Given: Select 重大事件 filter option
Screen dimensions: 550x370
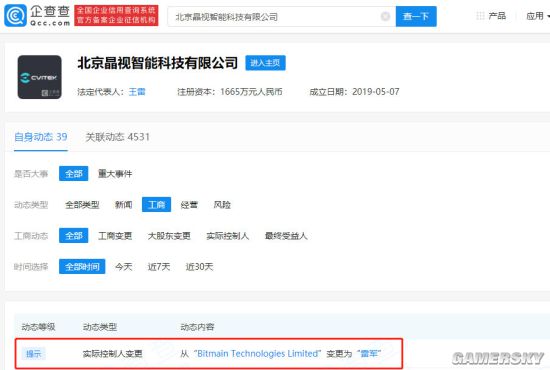Looking at the screenshot, I should coord(115,174).
